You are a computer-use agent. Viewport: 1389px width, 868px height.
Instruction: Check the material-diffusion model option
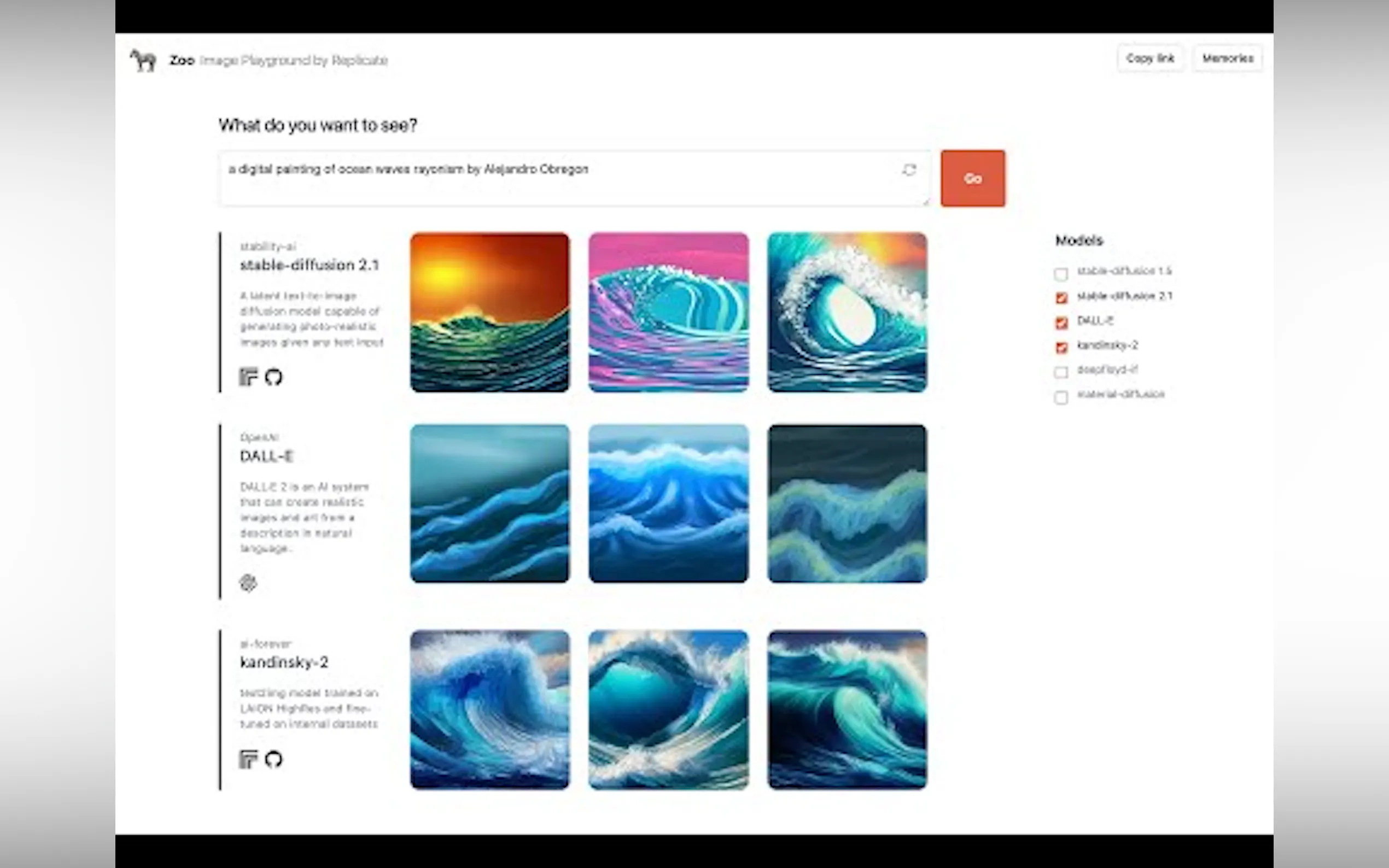pyautogui.click(x=1061, y=397)
